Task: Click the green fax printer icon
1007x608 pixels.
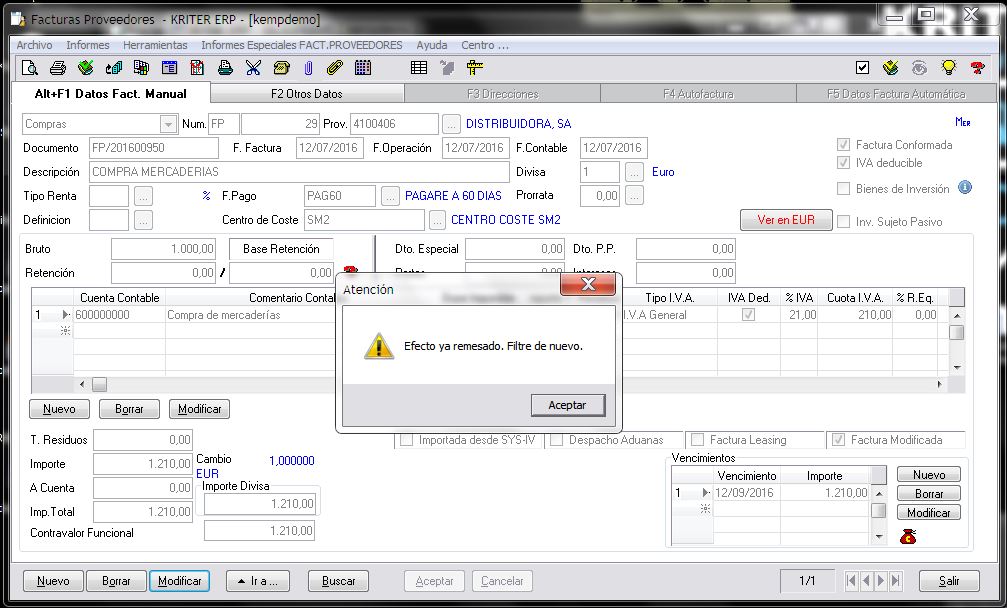Action: click(225, 67)
